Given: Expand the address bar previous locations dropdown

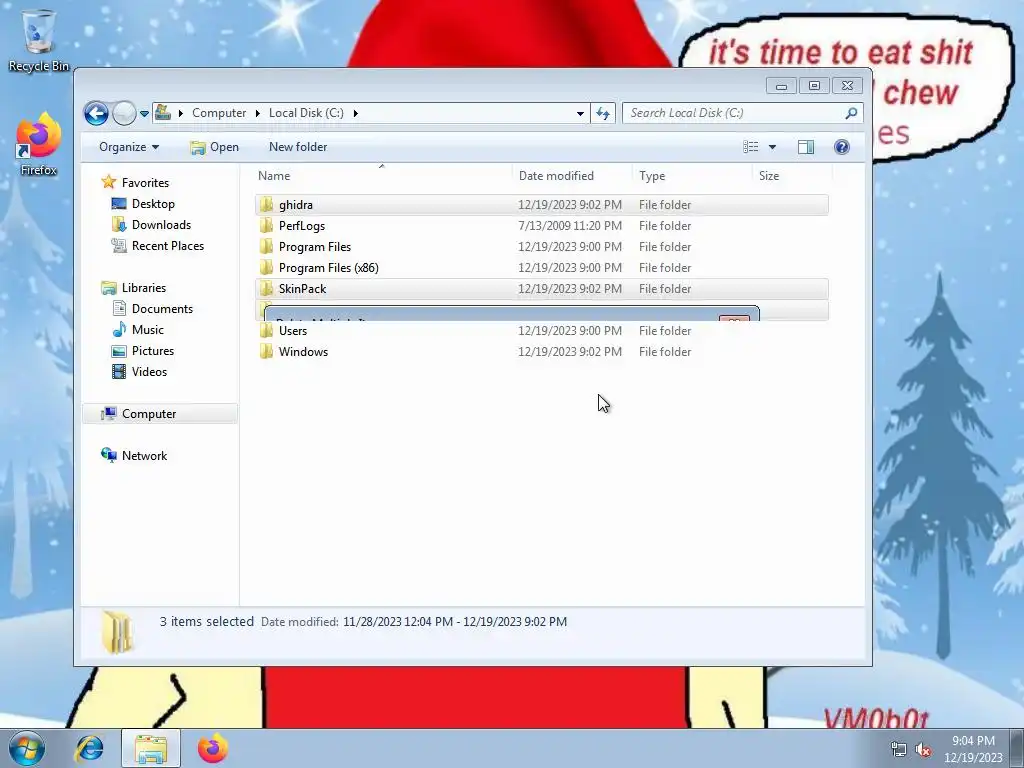Looking at the screenshot, I should (x=580, y=113).
